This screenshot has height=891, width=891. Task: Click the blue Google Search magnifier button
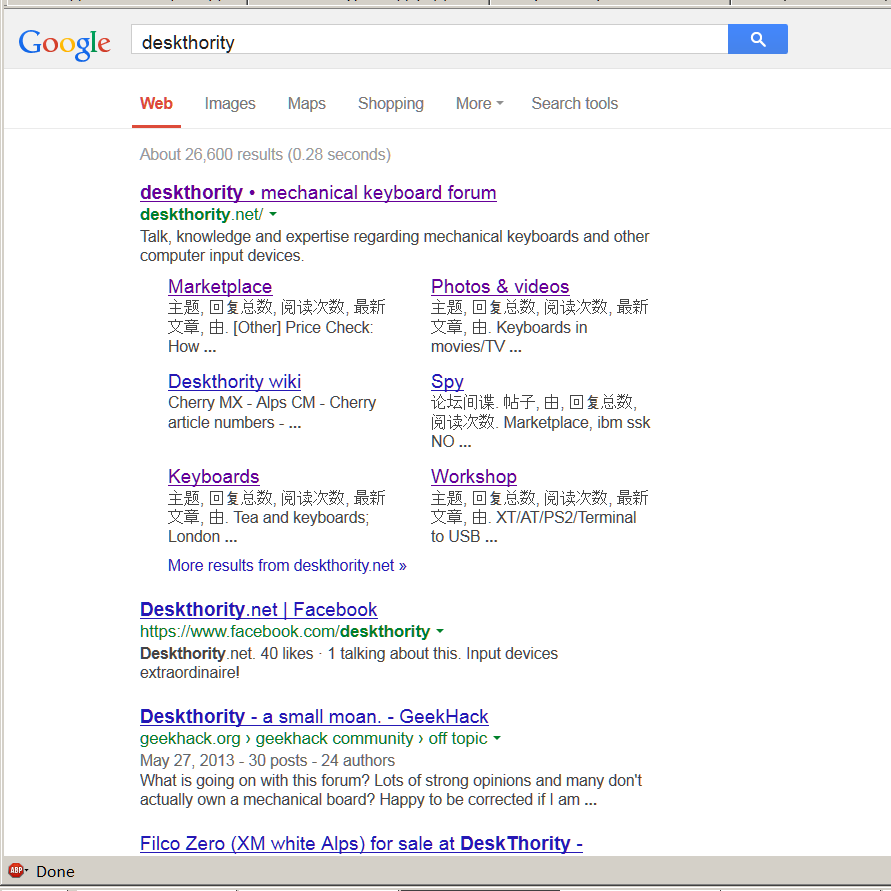click(757, 38)
